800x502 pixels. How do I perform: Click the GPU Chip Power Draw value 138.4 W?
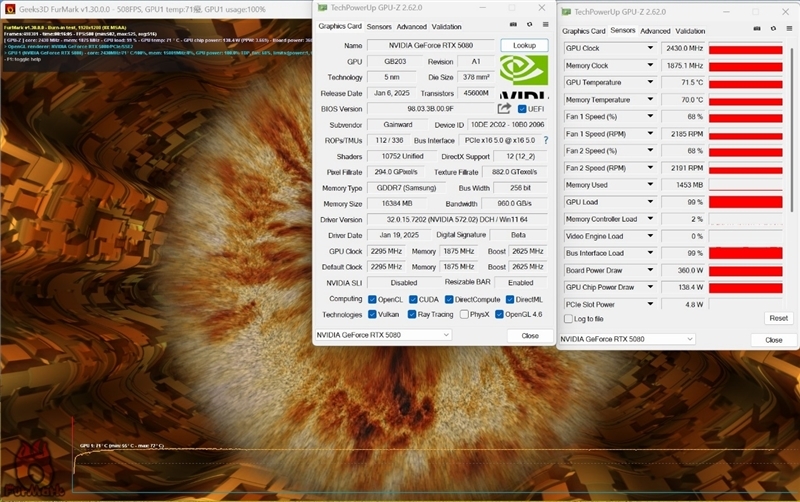[683, 287]
